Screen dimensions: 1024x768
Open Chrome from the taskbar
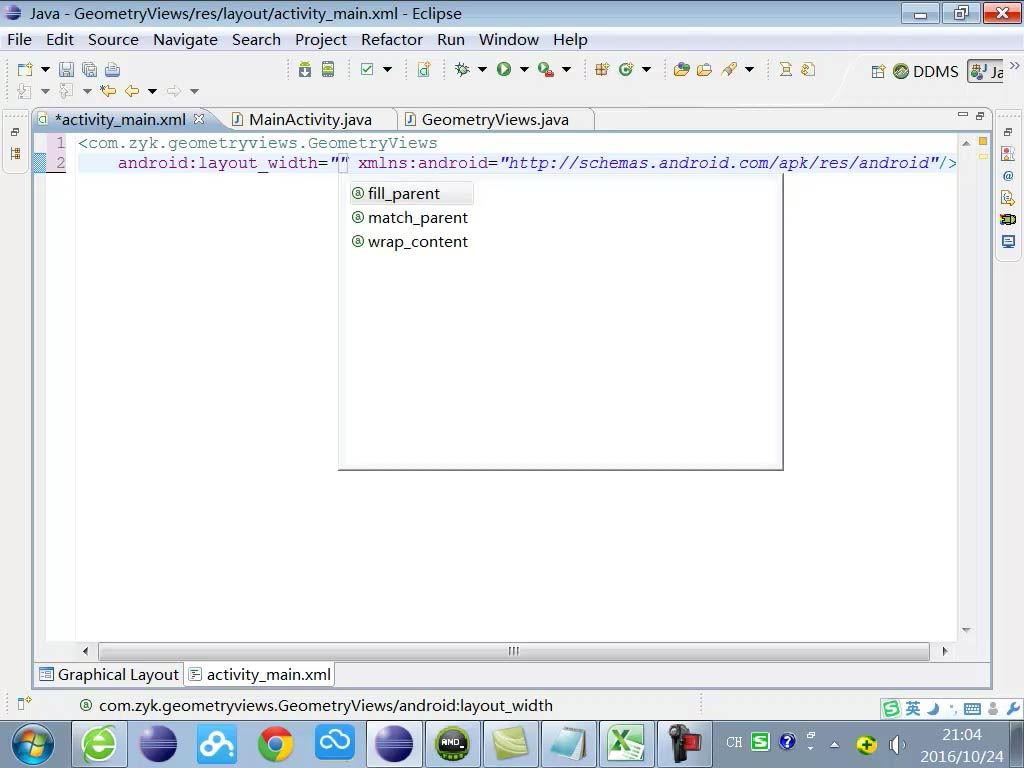(x=276, y=744)
